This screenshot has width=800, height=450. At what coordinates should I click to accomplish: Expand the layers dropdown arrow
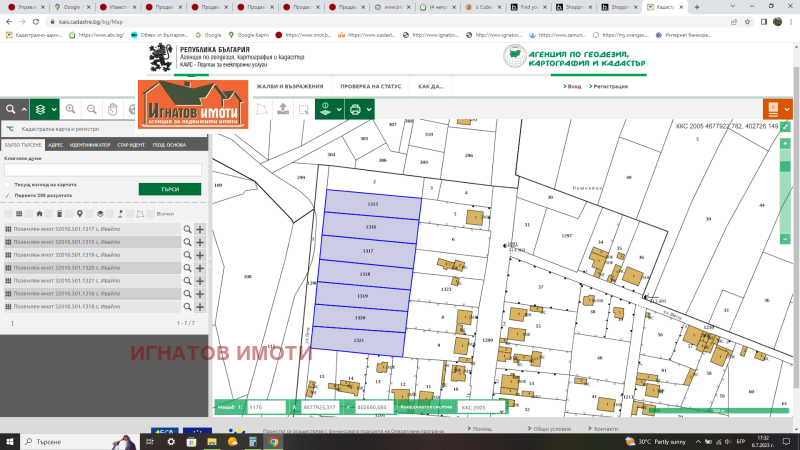[x=52, y=109]
